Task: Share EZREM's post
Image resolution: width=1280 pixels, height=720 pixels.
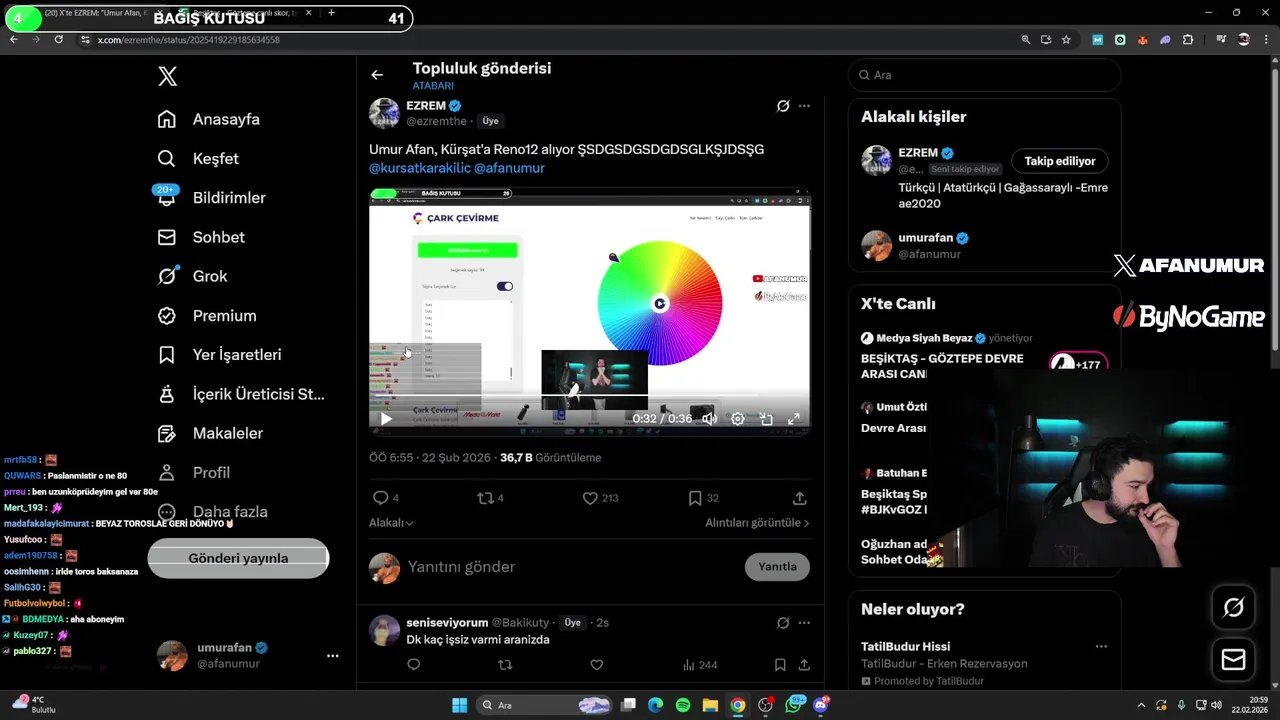Action: click(800, 498)
